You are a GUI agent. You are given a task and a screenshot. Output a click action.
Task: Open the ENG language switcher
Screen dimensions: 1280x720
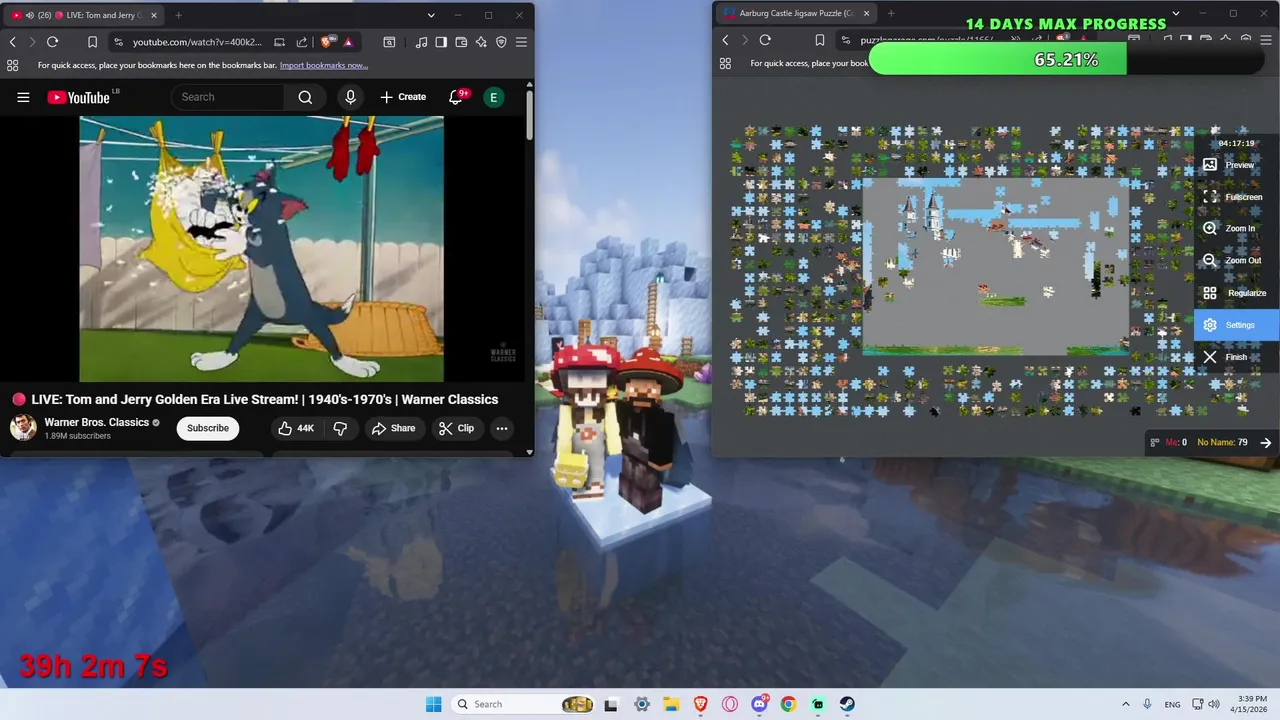click(x=1172, y=704)
